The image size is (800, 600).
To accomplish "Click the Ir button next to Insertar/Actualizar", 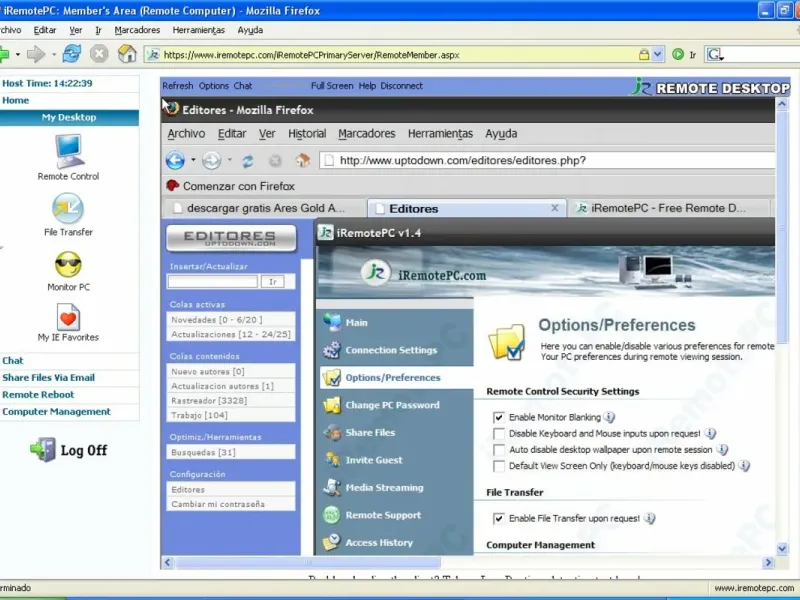I will point(273,282).
